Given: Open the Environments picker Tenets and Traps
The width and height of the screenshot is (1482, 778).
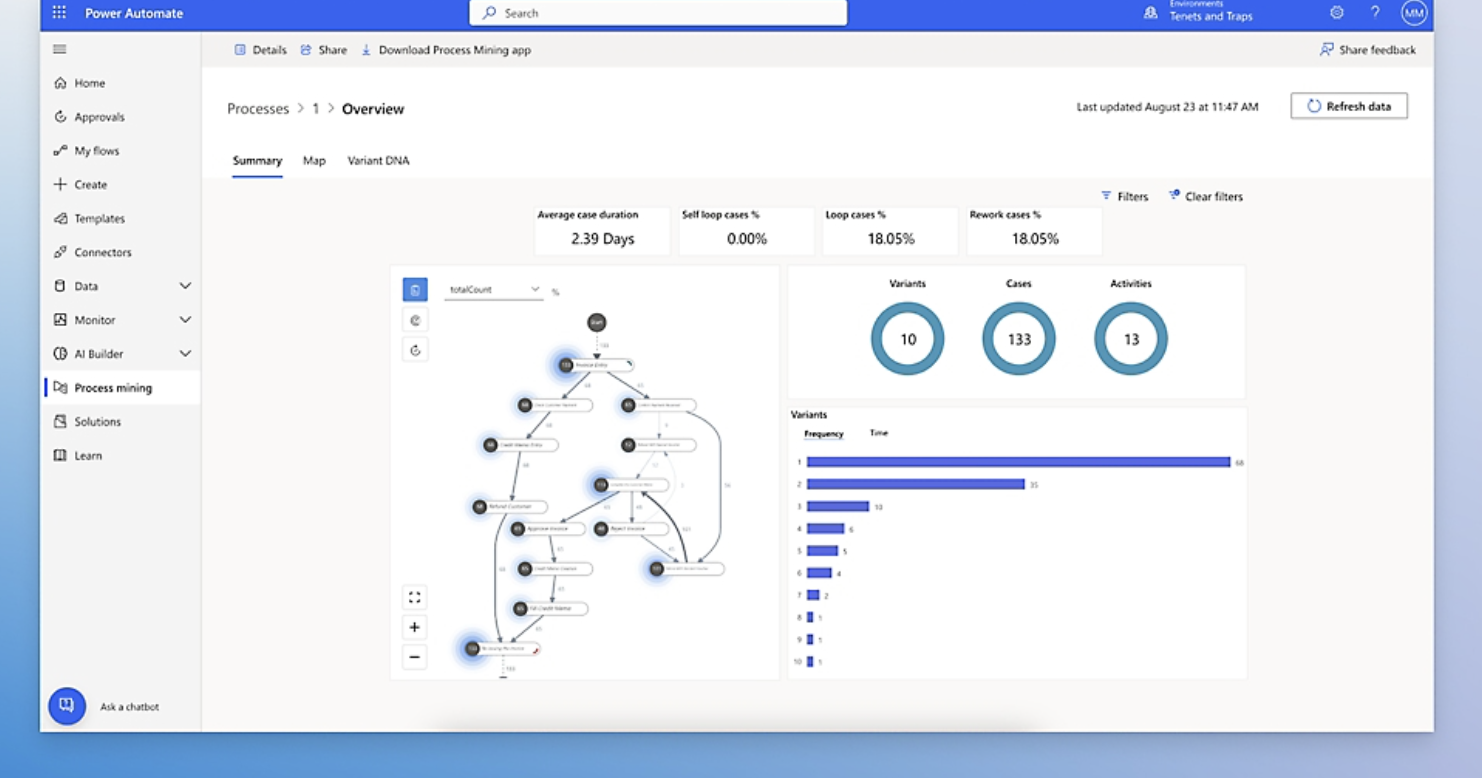Looking at the screenshot, I should [1199, 12].
